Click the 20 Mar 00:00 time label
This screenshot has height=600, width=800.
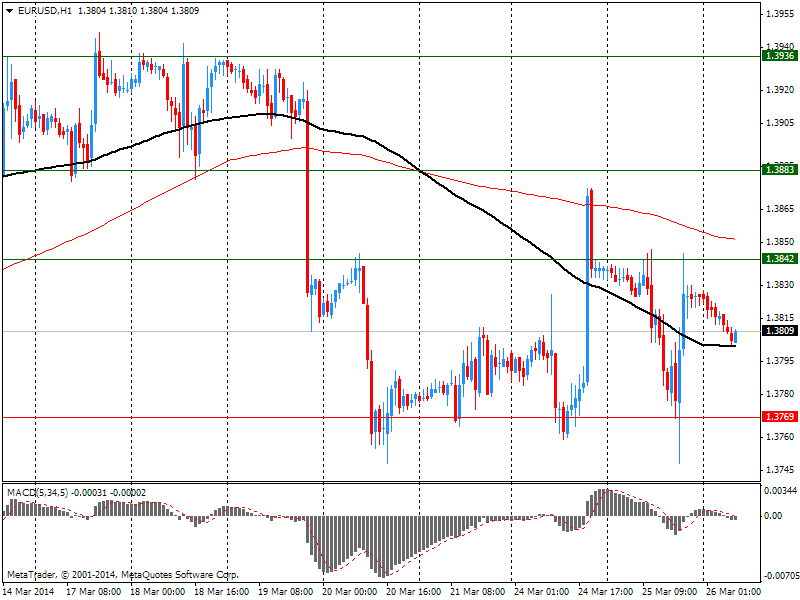coord(352,592)
